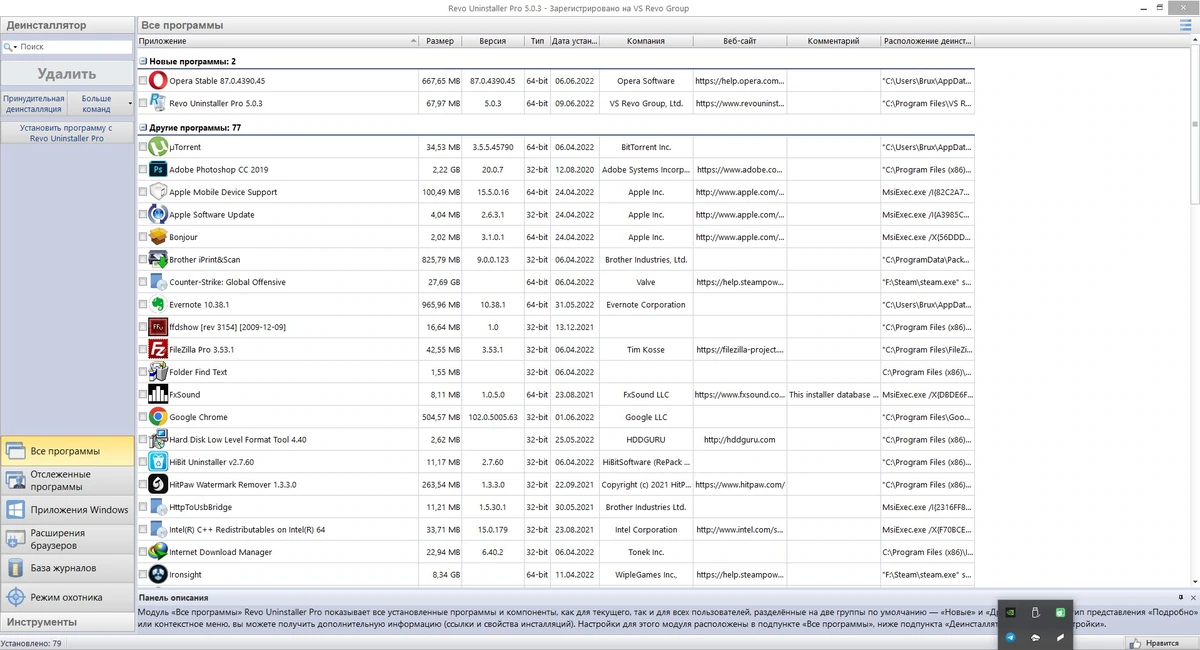This screenshot has width=1200, height=650.
Task: Click the 'Нравится' like button
Action: 1161,644
